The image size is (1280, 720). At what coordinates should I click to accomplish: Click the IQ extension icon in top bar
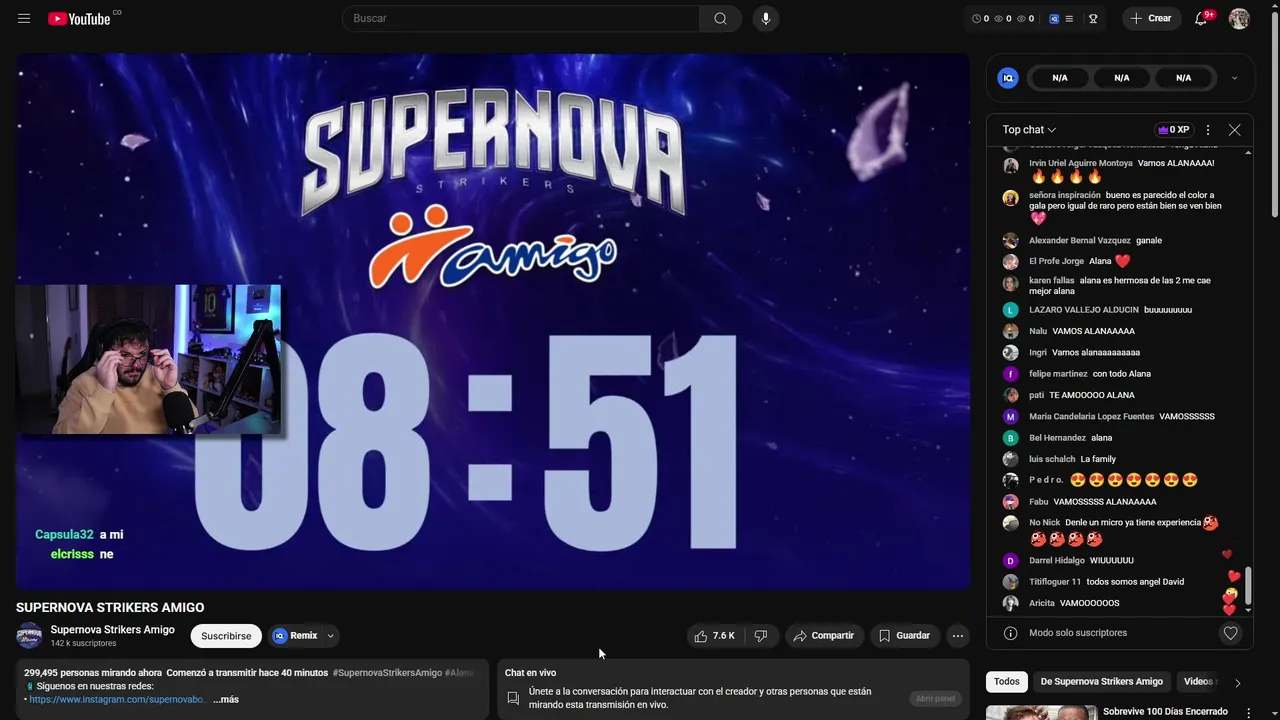pos(1054,18)
